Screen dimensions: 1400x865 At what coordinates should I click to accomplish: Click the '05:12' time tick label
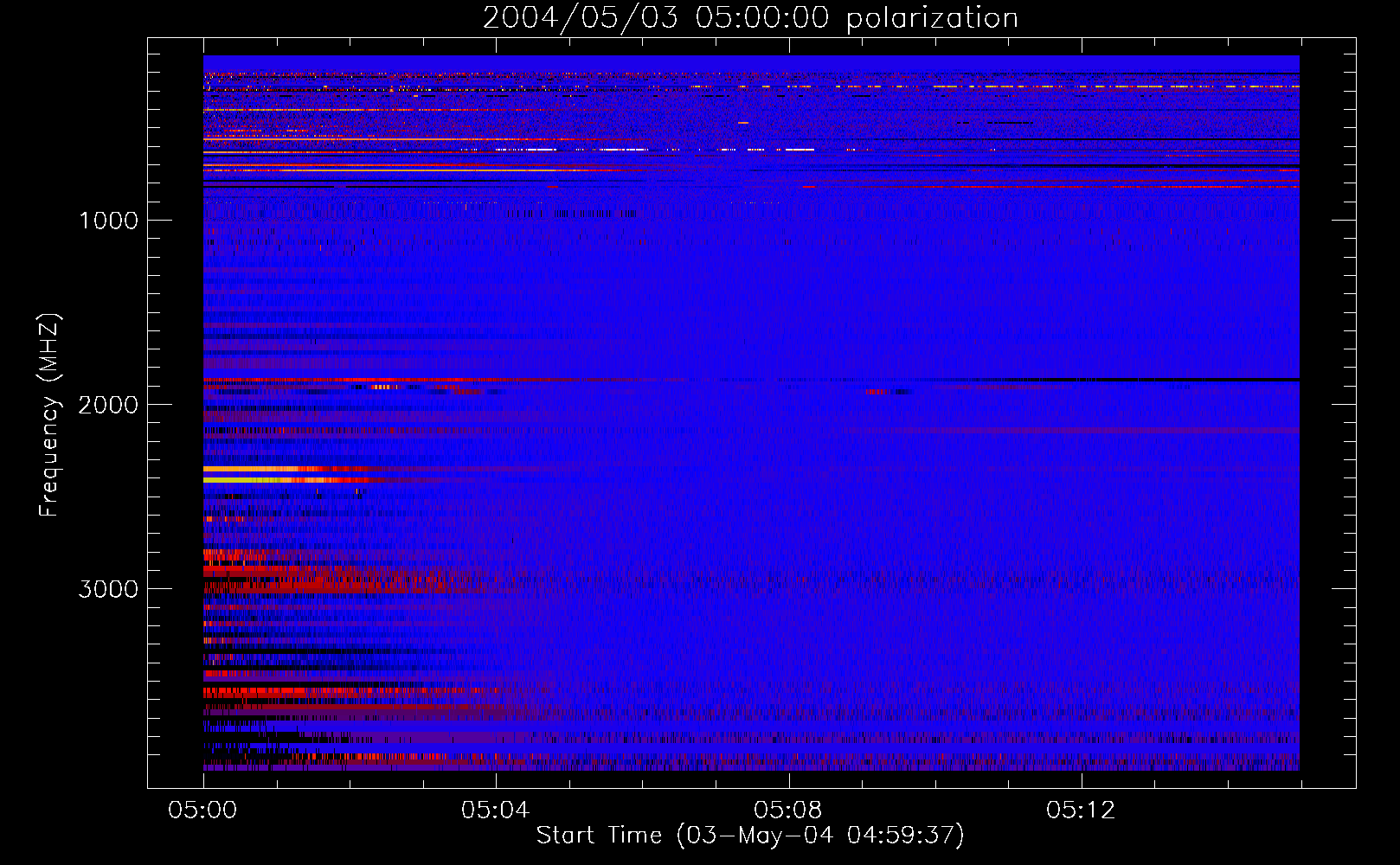(1080, 811)
